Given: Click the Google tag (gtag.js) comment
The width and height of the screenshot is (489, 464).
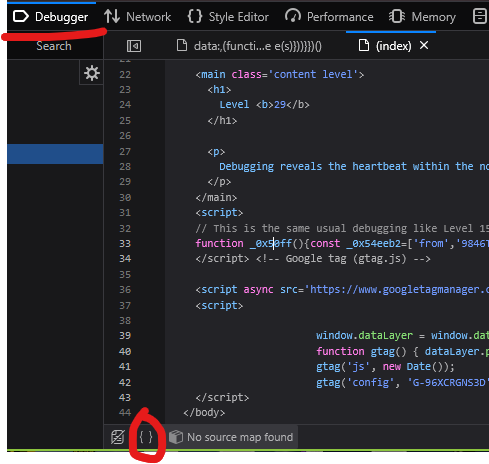Looking at the screenshot, I should click(343, 259).
